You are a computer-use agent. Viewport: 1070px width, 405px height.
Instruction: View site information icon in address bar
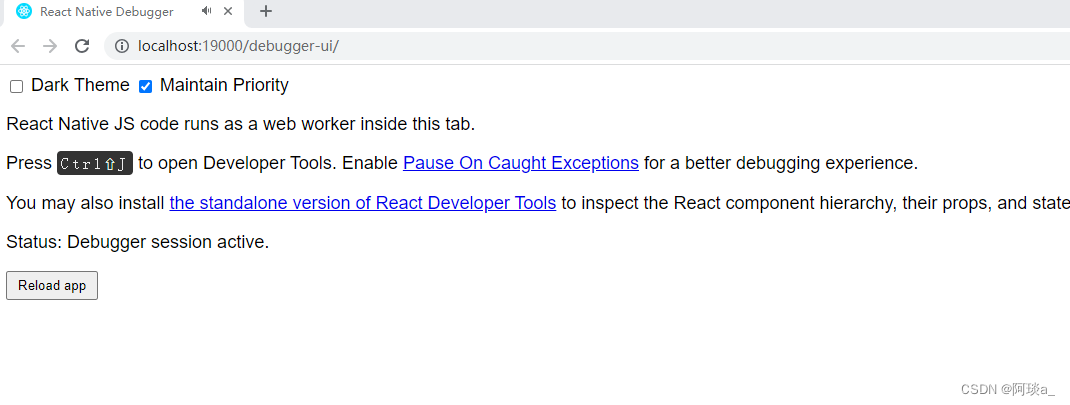pos(122,46)
